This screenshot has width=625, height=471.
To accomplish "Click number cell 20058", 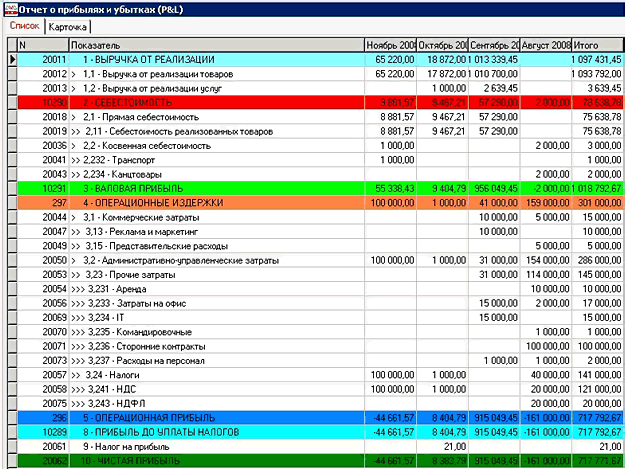I will (x=43, y=389).
